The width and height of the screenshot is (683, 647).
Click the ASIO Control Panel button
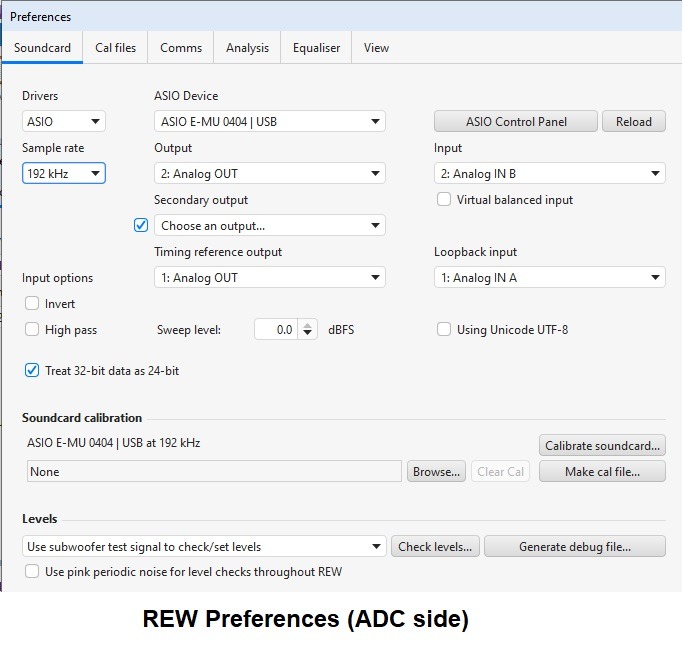click(516, 121)
